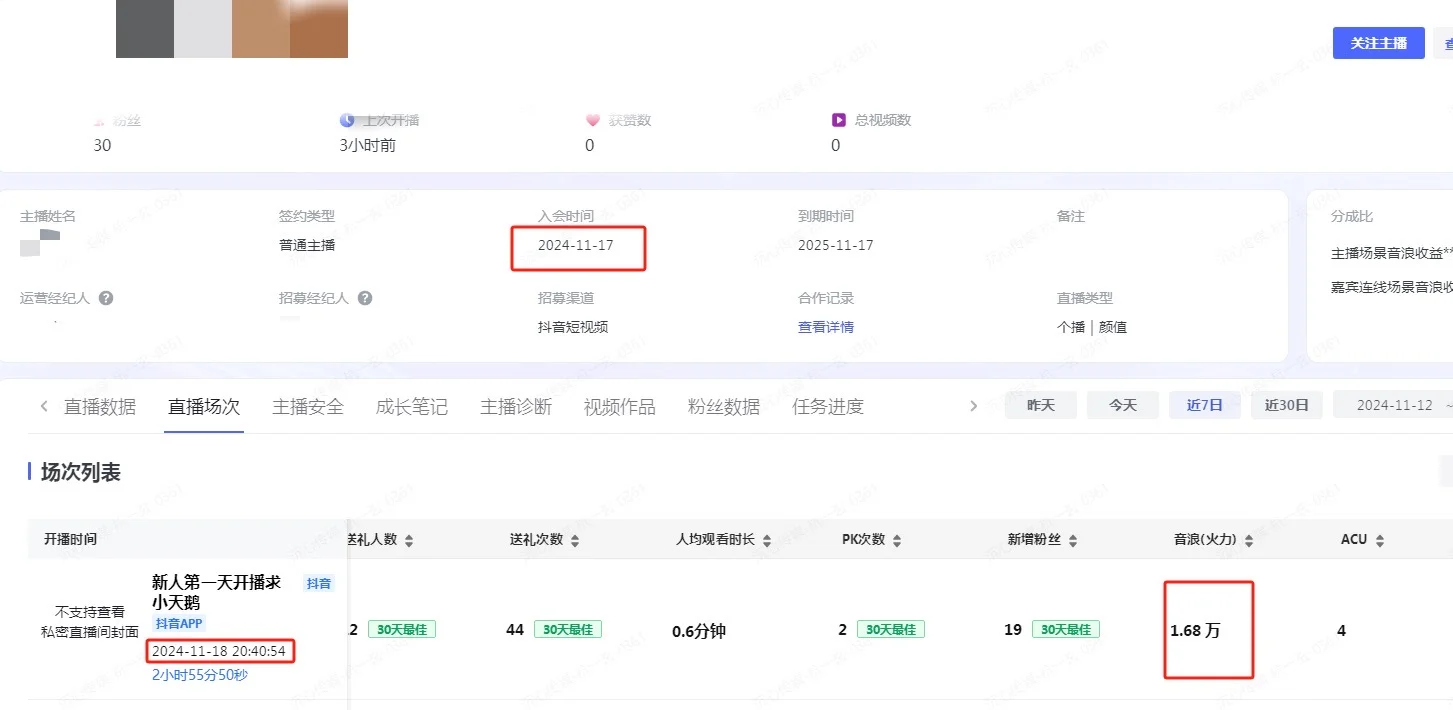Sort the table by 送礼人数
The image size is (1453, 710).
pos(409,540)
